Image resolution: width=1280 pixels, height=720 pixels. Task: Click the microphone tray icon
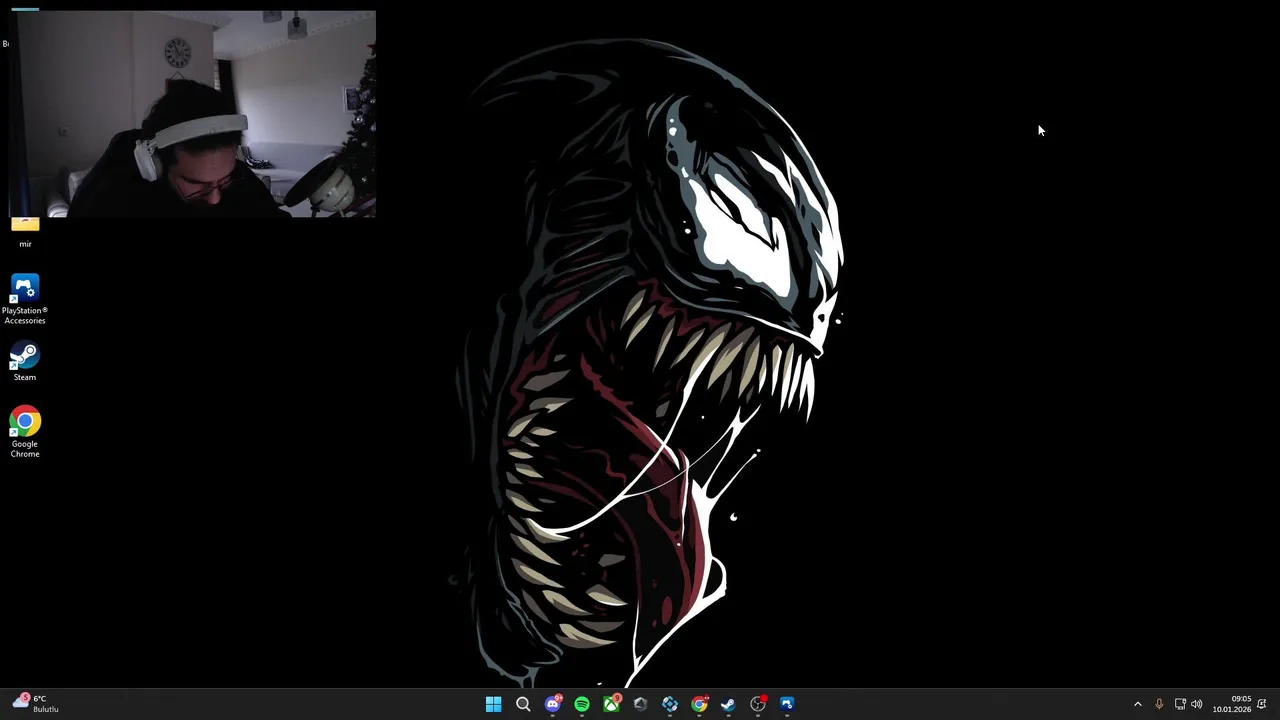pos(1159,704)
